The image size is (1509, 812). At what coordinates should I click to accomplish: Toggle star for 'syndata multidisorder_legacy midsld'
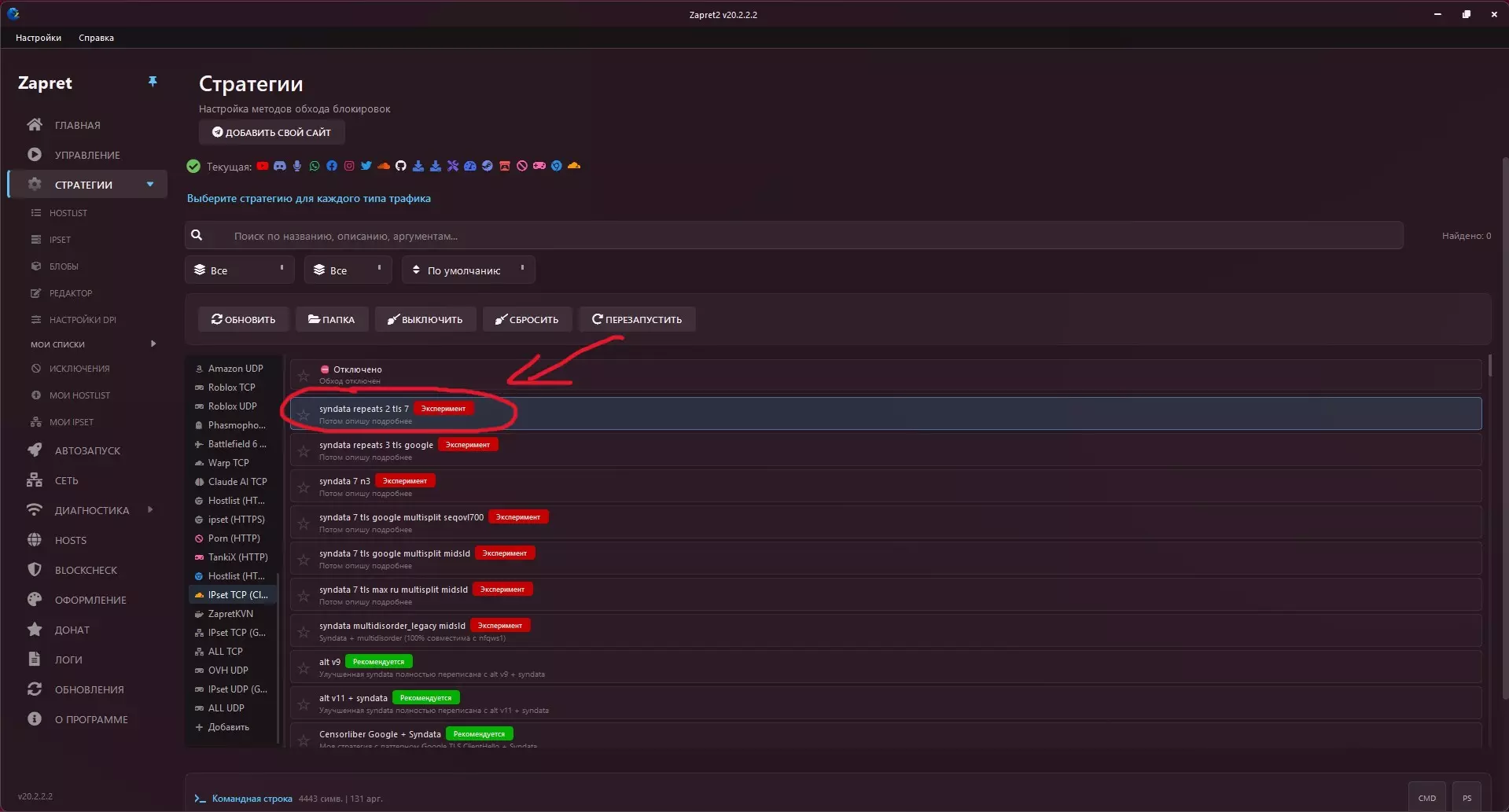[x=304, y=631]
